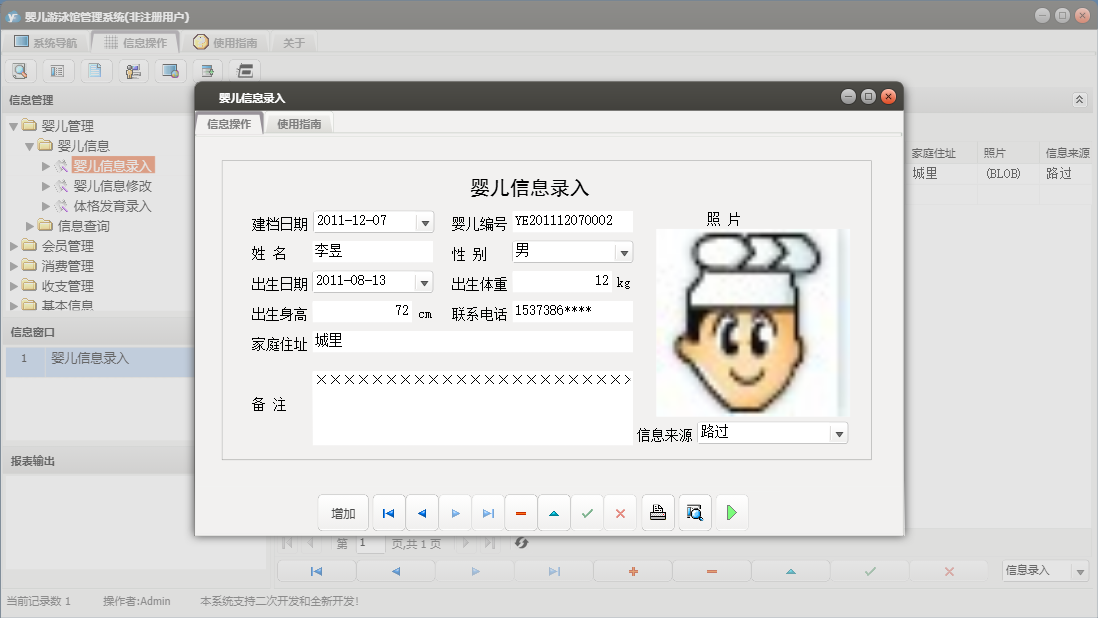
Task: Click the print icon in the entry form
Action: 657,512
